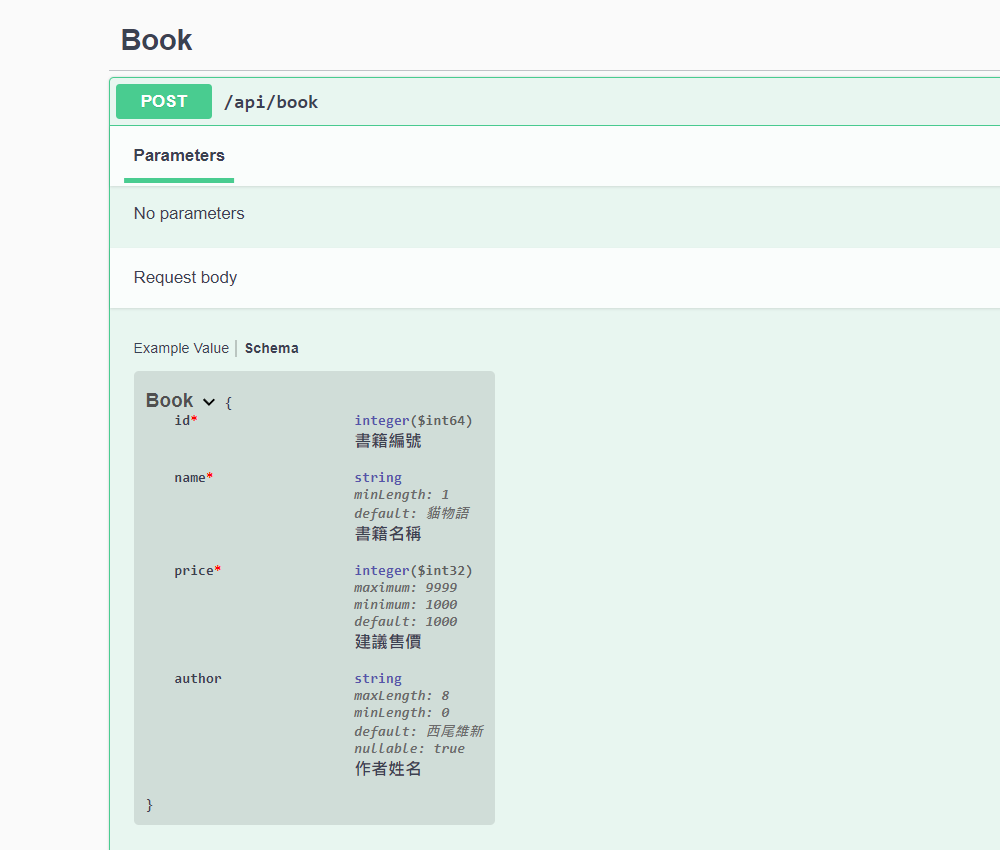Open the Parameters tab
Image resolution: width=1000 pixels, height=850 pixels.
[179, 156]
